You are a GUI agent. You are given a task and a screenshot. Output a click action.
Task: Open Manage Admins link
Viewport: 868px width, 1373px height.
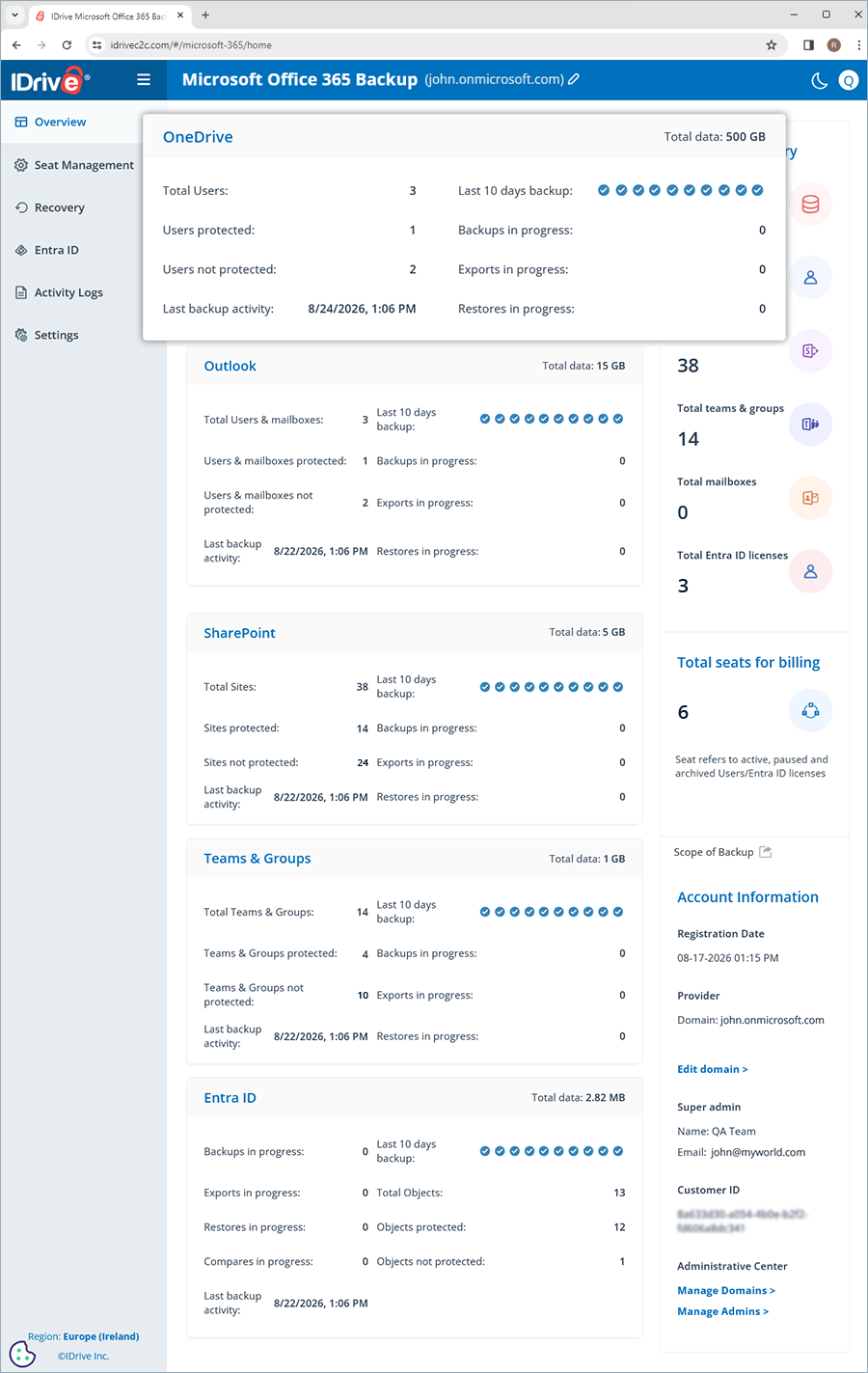tap(722, 1311)
